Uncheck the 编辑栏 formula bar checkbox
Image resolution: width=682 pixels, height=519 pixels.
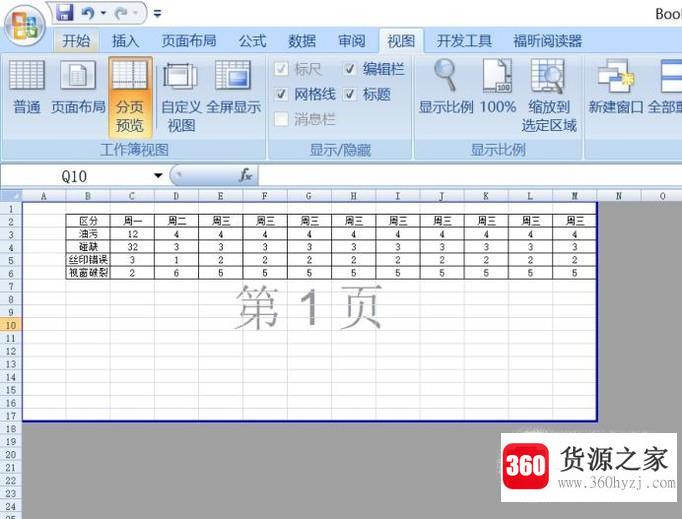pos(350,69)
